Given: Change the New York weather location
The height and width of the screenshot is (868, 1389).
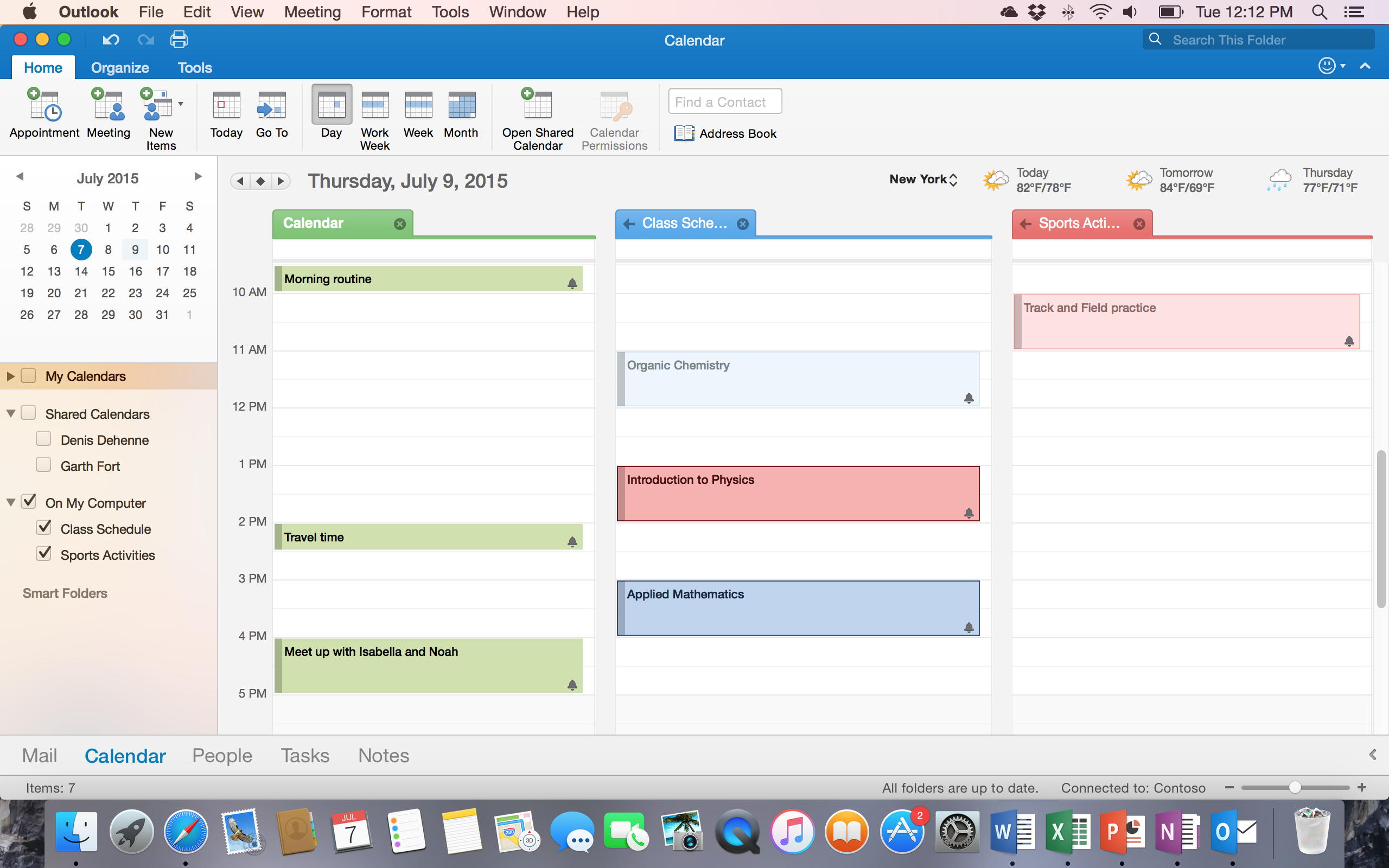Looking at the screenshot, I should tap(923, 180).
